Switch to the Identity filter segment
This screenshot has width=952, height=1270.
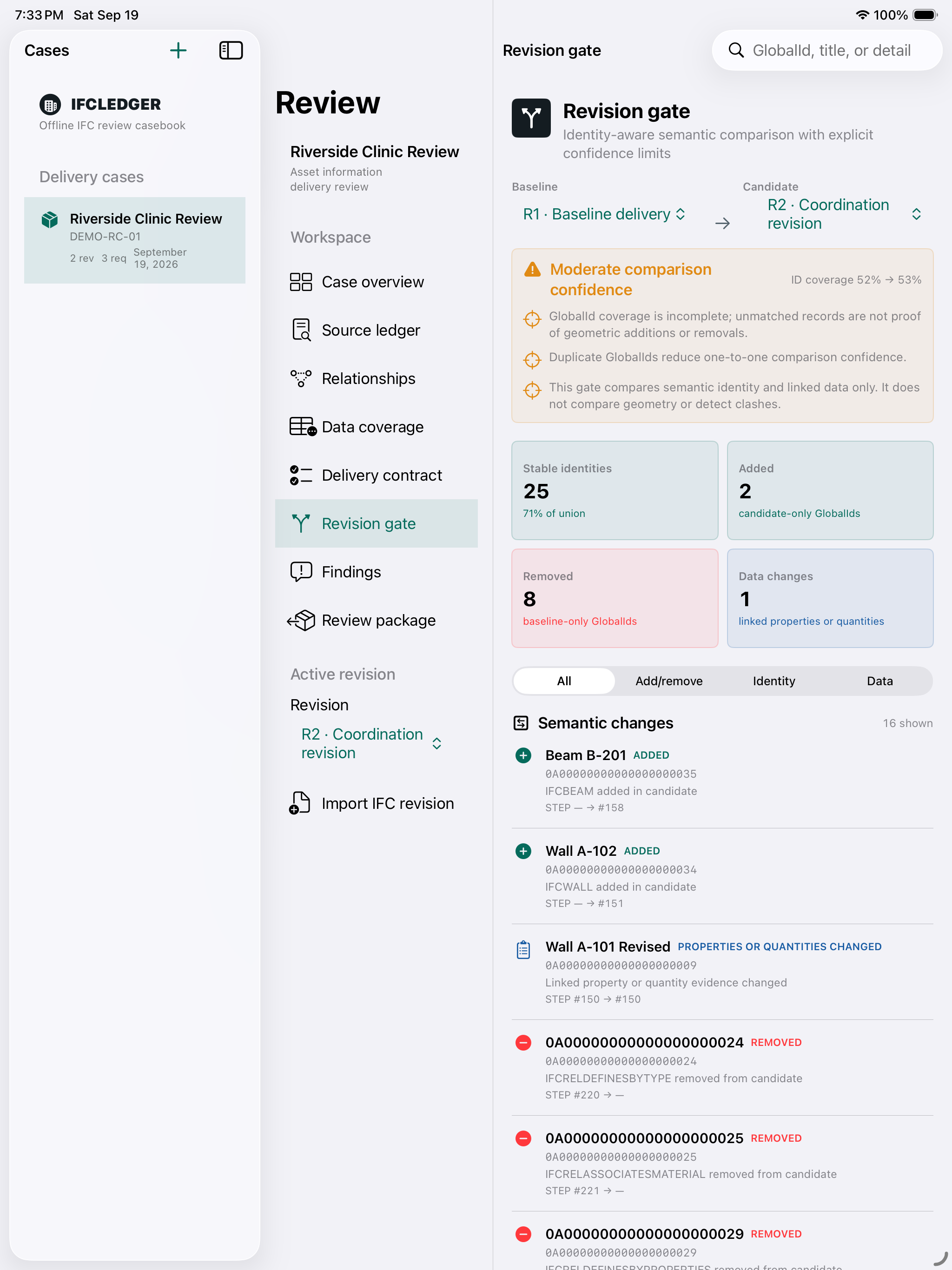point(774,681)
